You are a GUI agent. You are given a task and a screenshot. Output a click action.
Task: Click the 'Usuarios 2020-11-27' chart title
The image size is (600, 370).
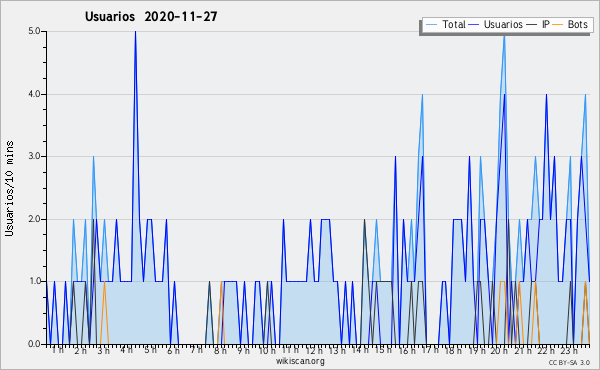click(151, 17)
